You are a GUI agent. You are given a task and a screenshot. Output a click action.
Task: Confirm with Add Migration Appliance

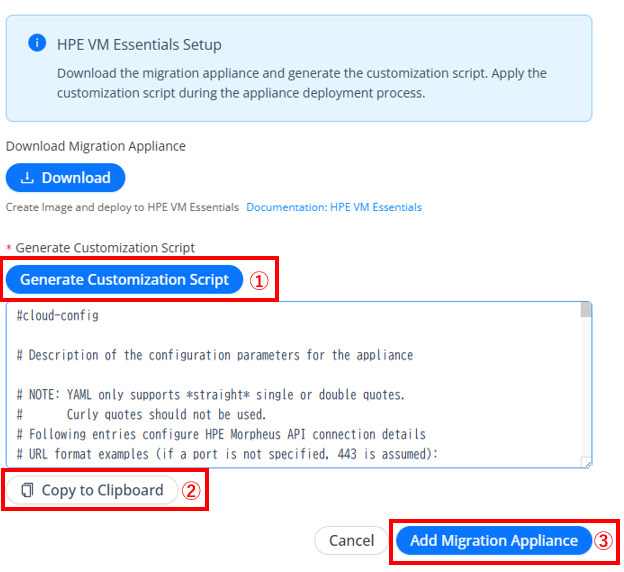[x=494, y=541]
